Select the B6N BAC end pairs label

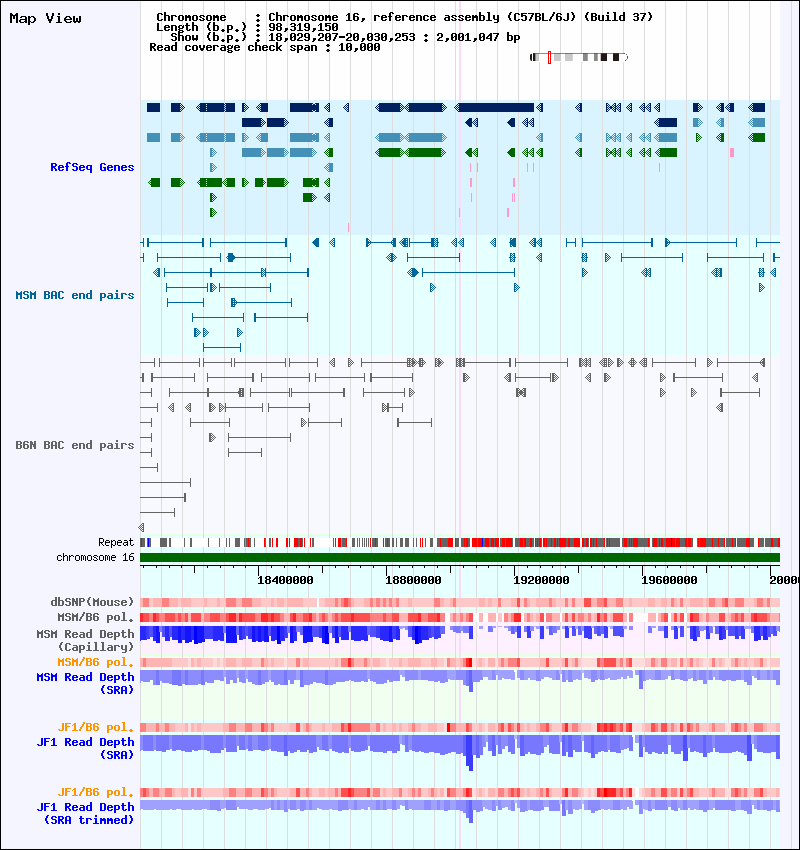click(x=75, y=445)
